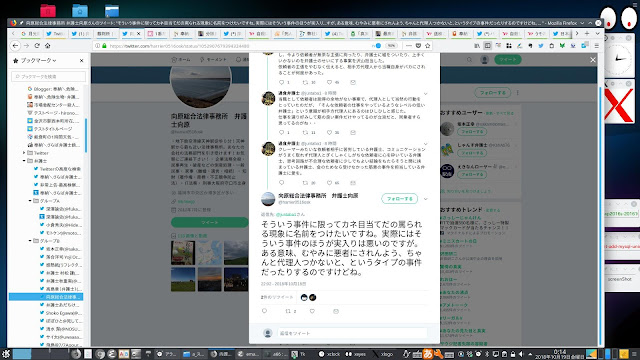Open the Firefox hamburger menu
640x360 pixels.
click(x=596, y=46)
